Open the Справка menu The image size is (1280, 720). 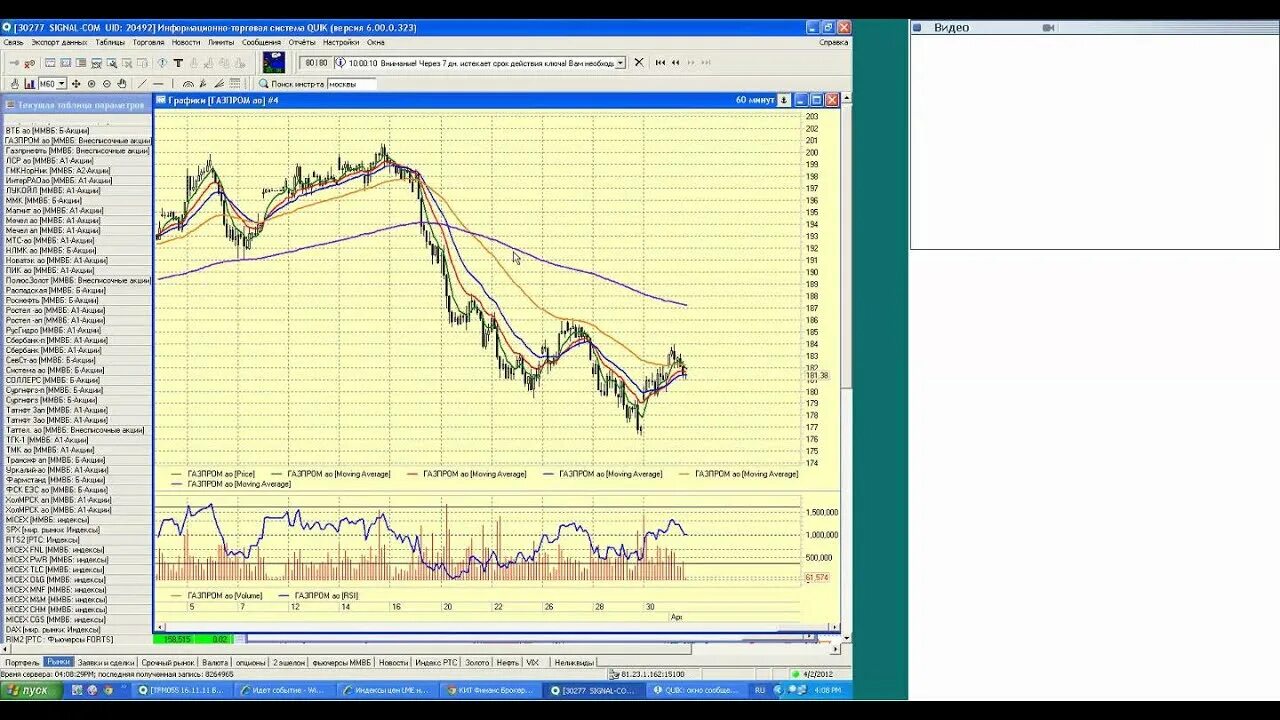click(x=833, y=42)
